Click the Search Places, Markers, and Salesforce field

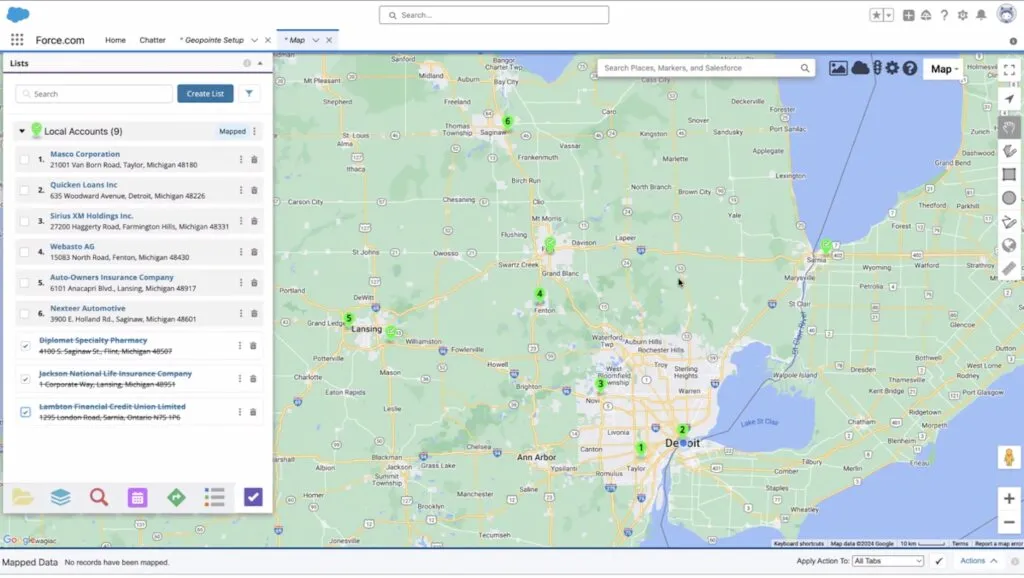(x=700, y=68)
